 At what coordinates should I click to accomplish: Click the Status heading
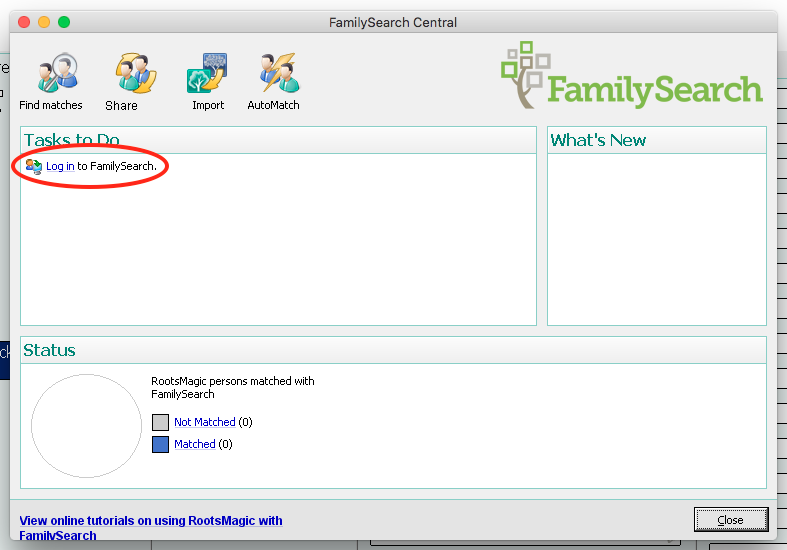[x=49, y=350]
